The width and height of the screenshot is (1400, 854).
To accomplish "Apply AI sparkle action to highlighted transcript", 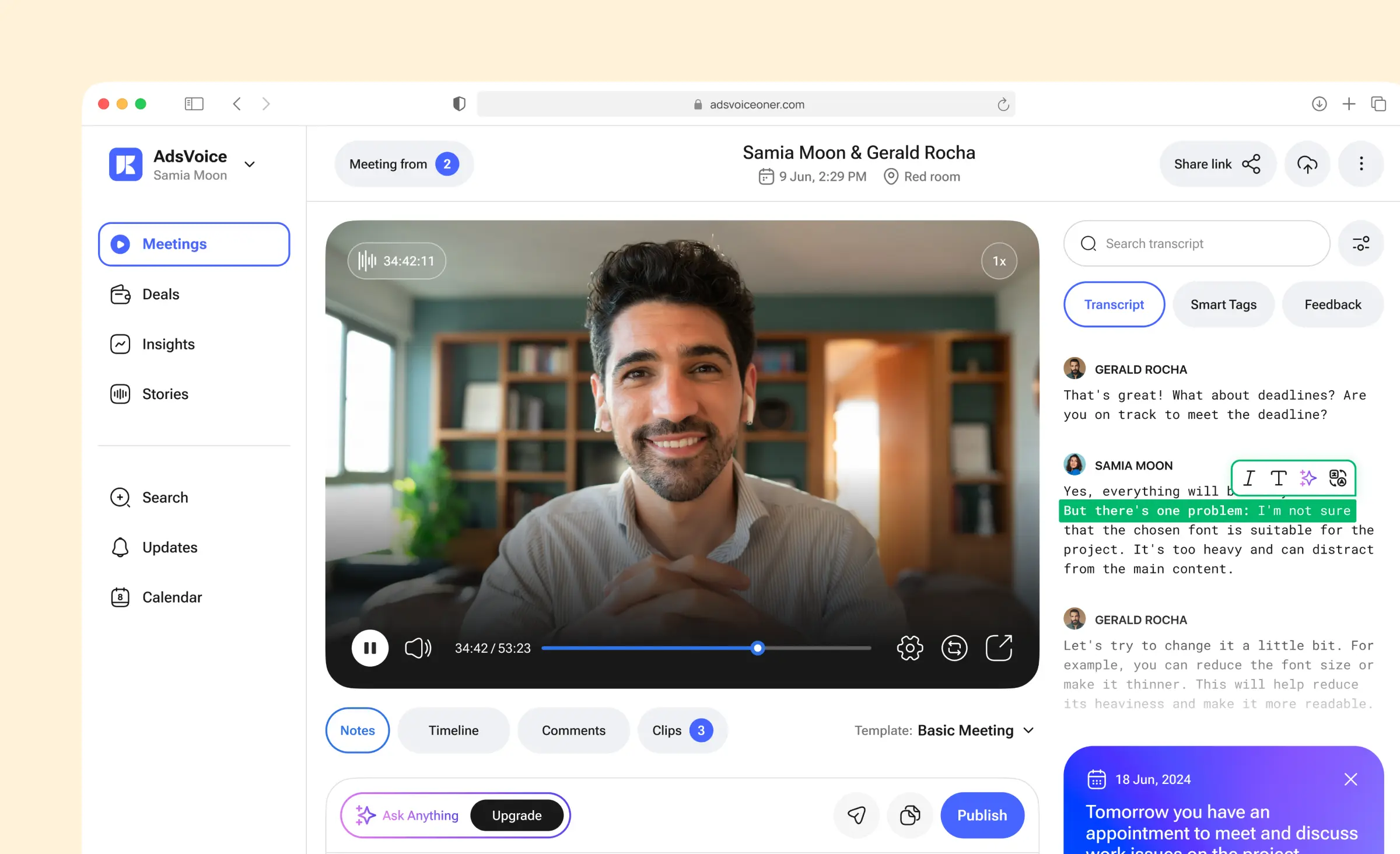I will pos(1308,478).
